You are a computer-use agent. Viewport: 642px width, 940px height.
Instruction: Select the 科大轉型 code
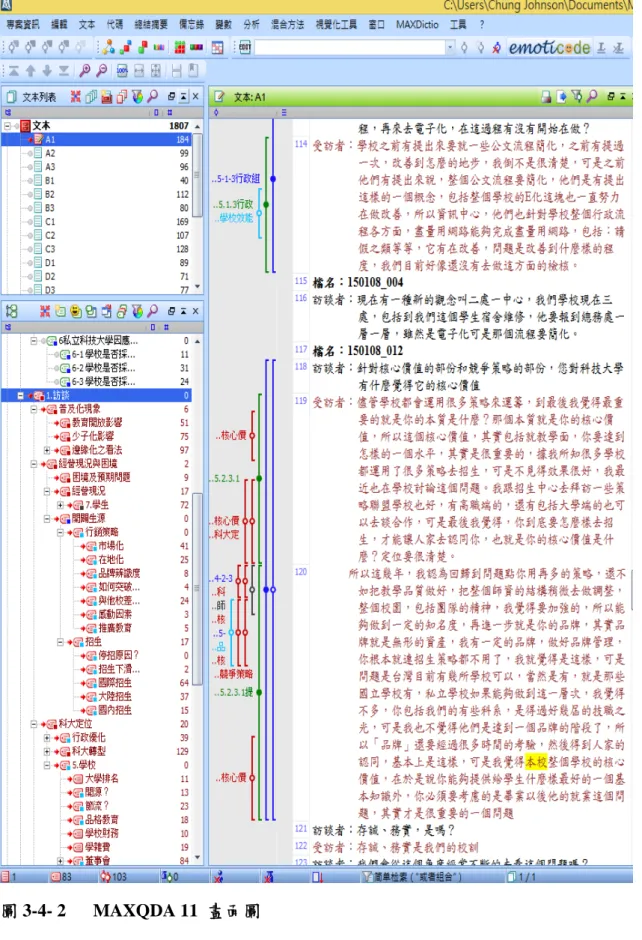(x=89, y=752)
